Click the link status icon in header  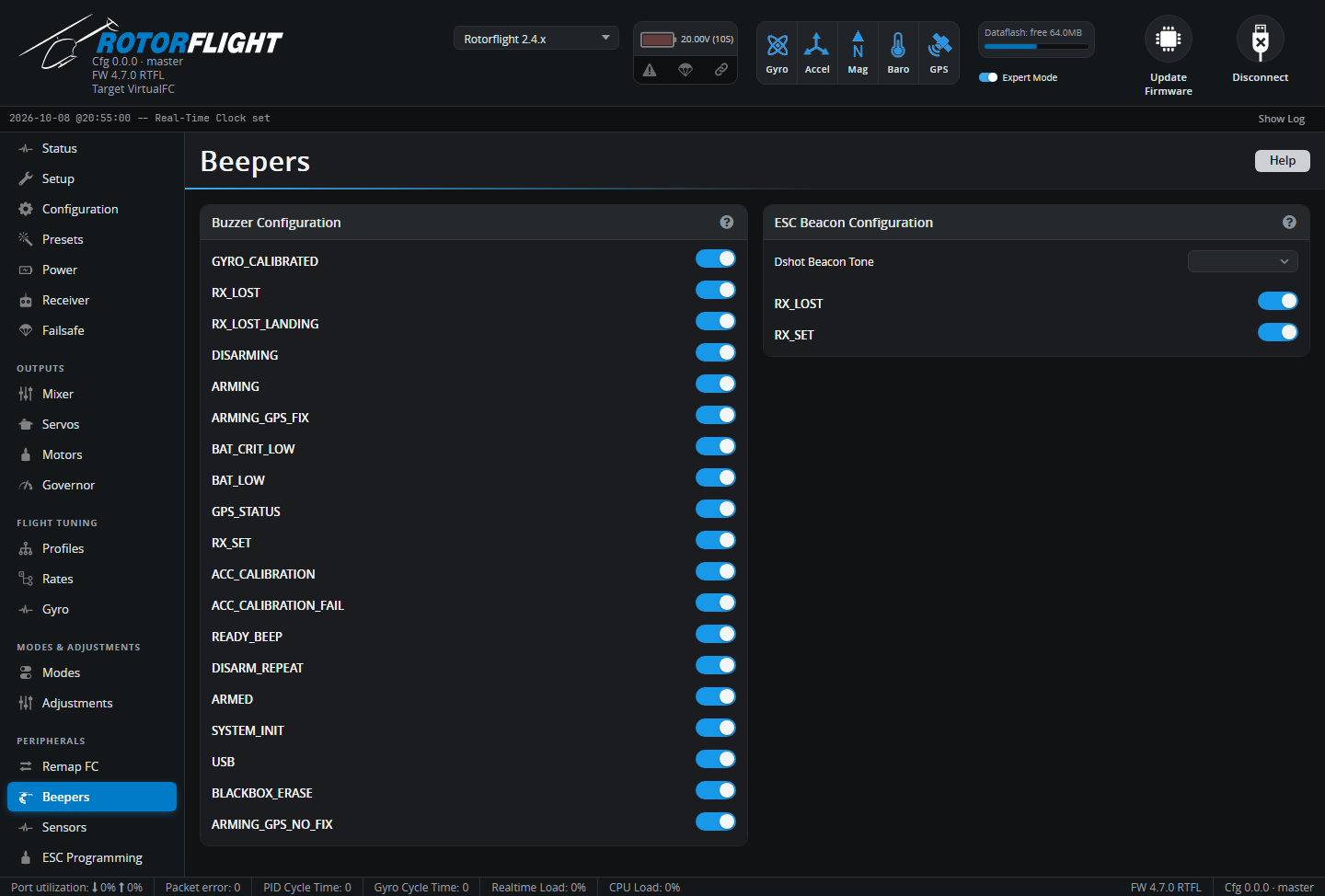click(721, 70)
